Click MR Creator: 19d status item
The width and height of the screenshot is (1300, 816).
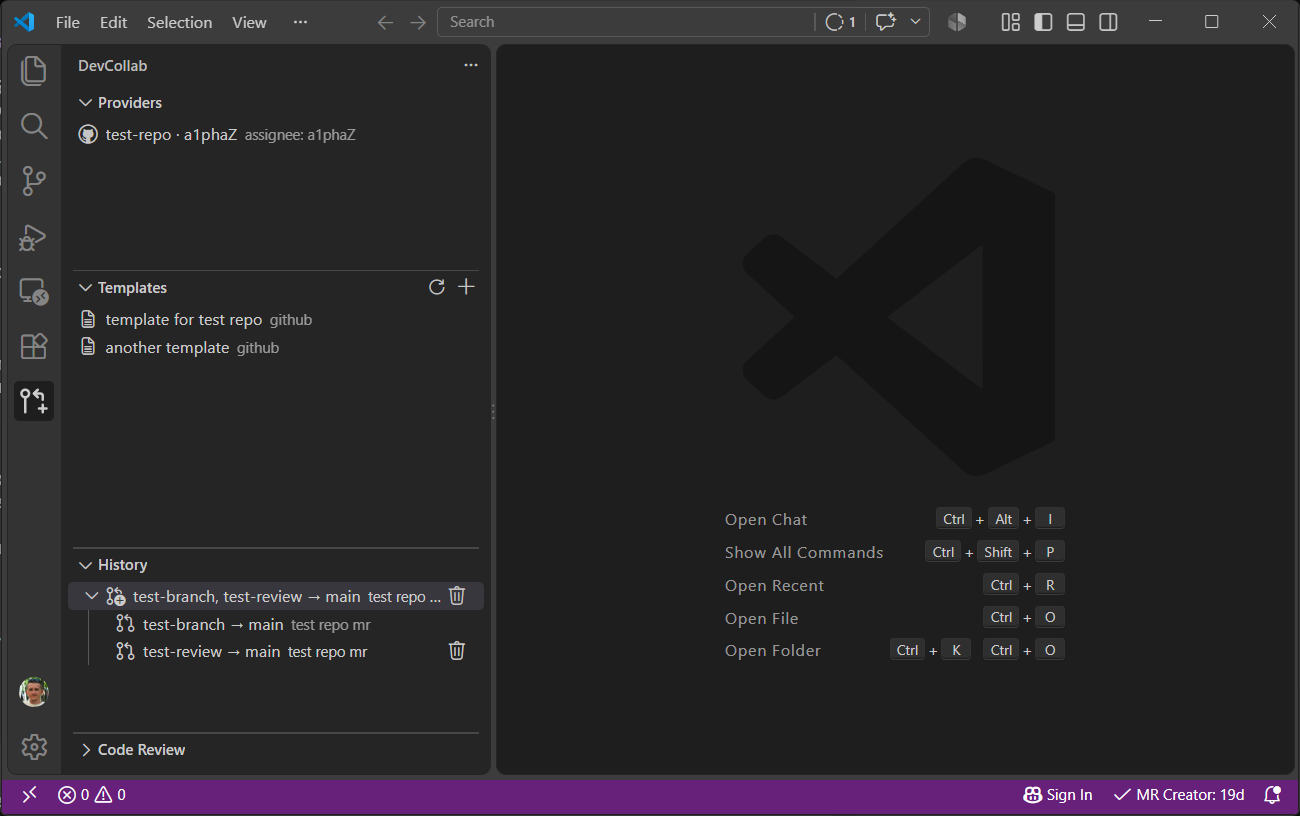point(1179,795)
